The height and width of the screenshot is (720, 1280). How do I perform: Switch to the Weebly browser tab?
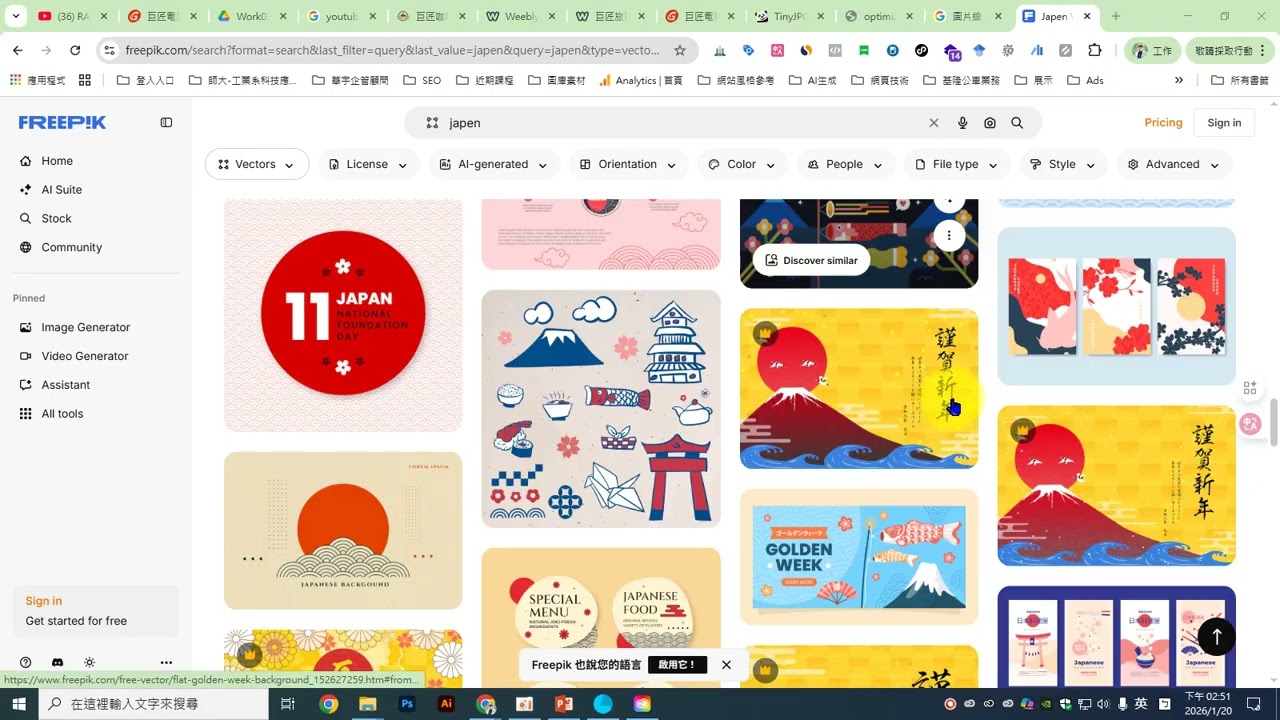[x=522, y=16]
